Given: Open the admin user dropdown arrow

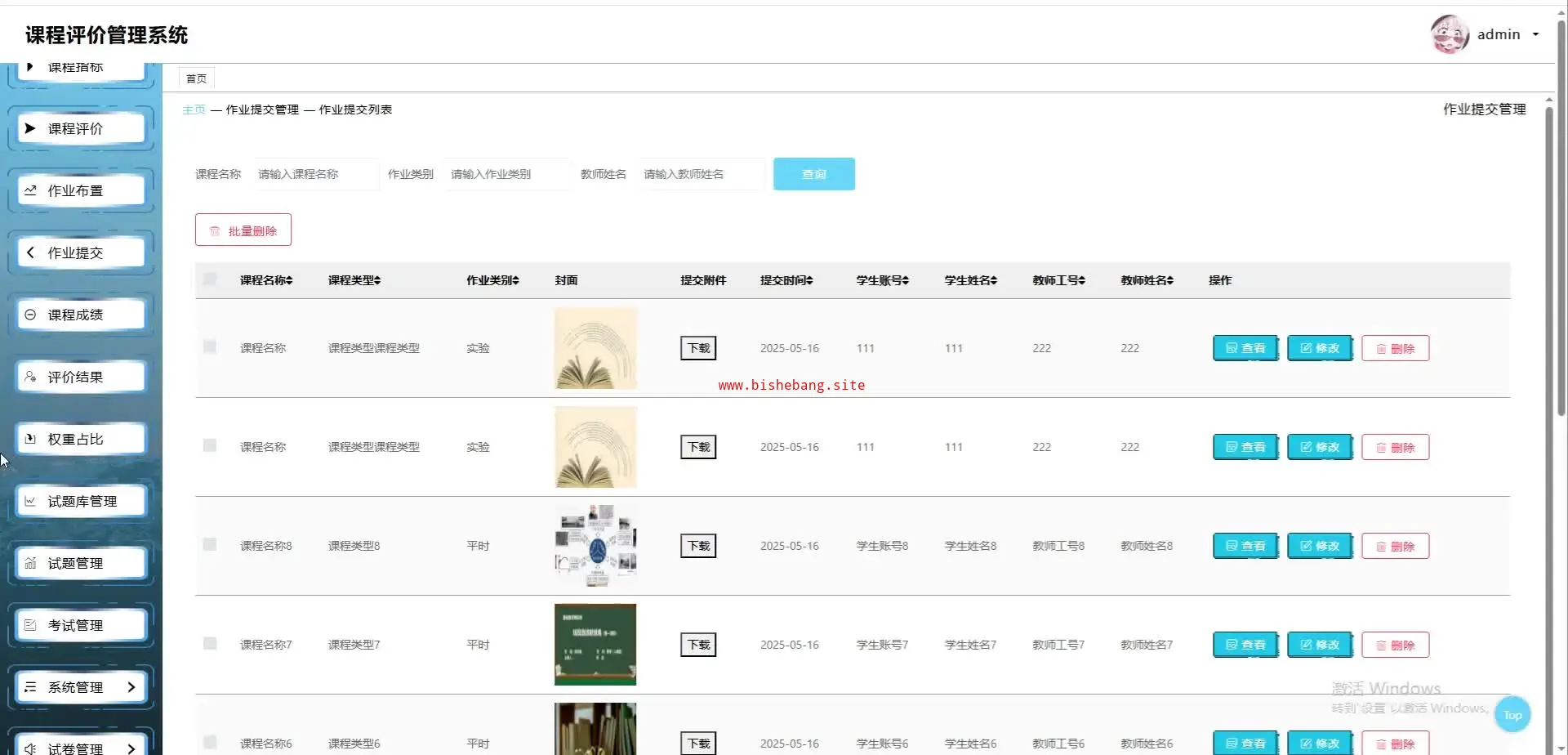Looking at the screenshot, I should pos(1535,34).
